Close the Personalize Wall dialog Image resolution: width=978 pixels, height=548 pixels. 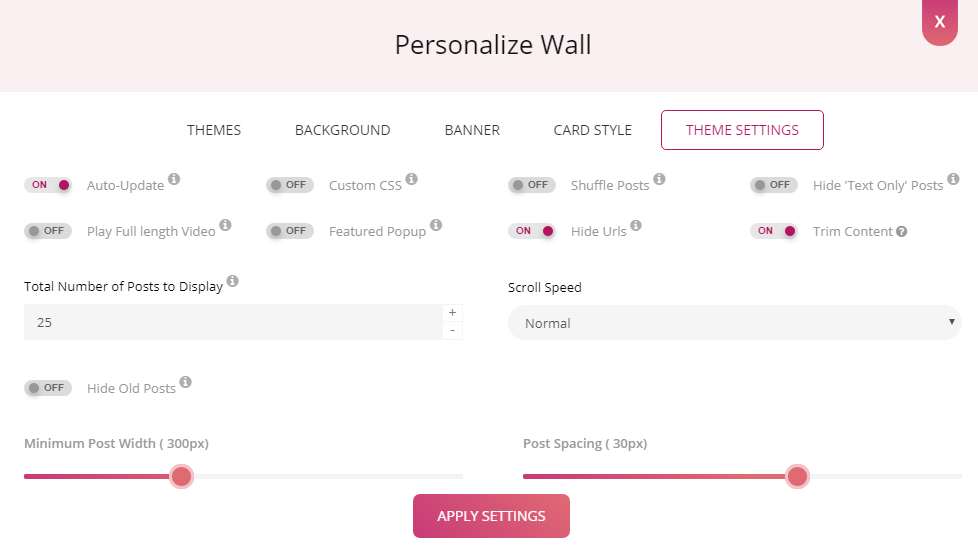(939, 21)
